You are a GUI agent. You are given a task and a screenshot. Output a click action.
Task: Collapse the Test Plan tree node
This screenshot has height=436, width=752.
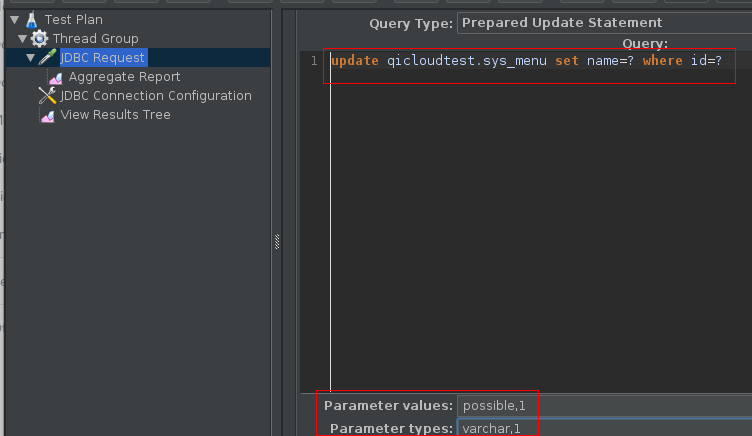[15, 20]
